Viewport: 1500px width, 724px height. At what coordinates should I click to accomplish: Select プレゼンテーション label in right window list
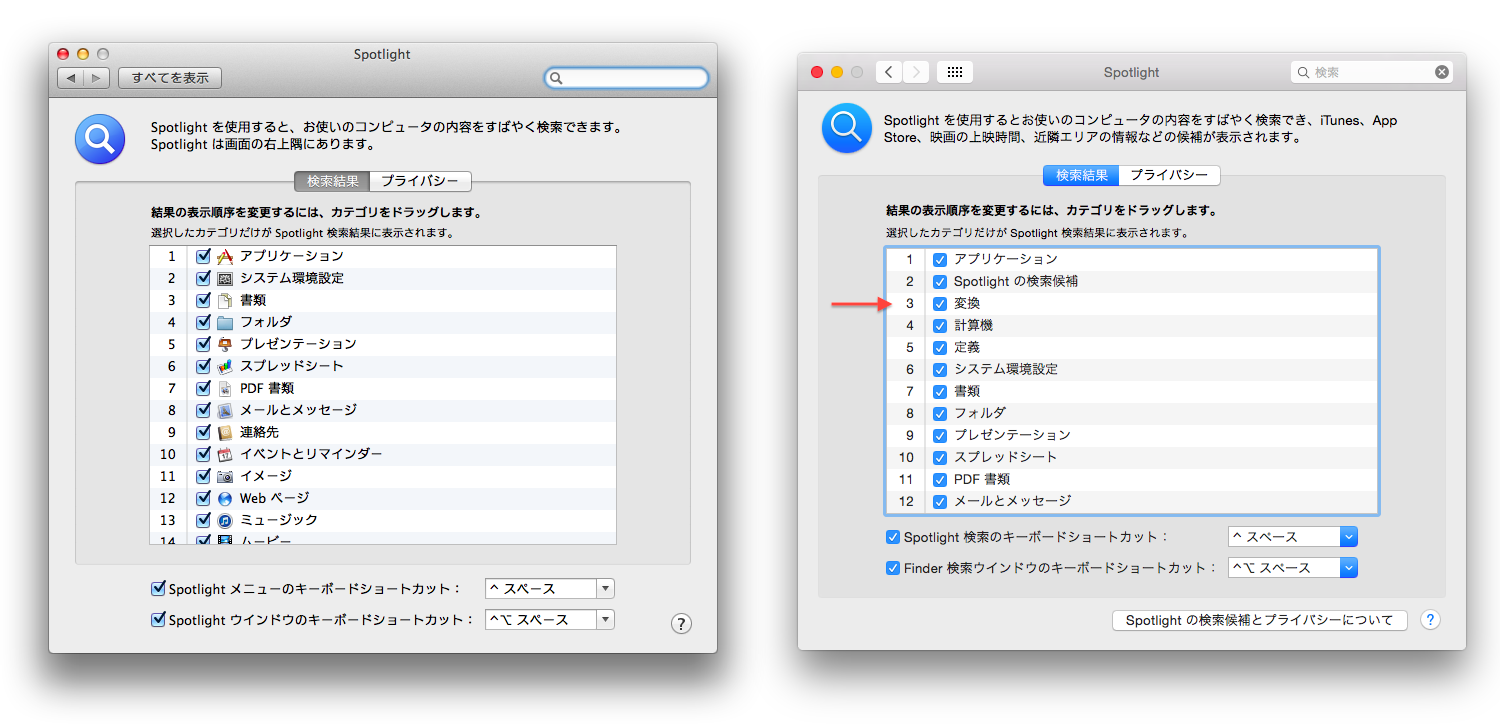(1012, 436)
